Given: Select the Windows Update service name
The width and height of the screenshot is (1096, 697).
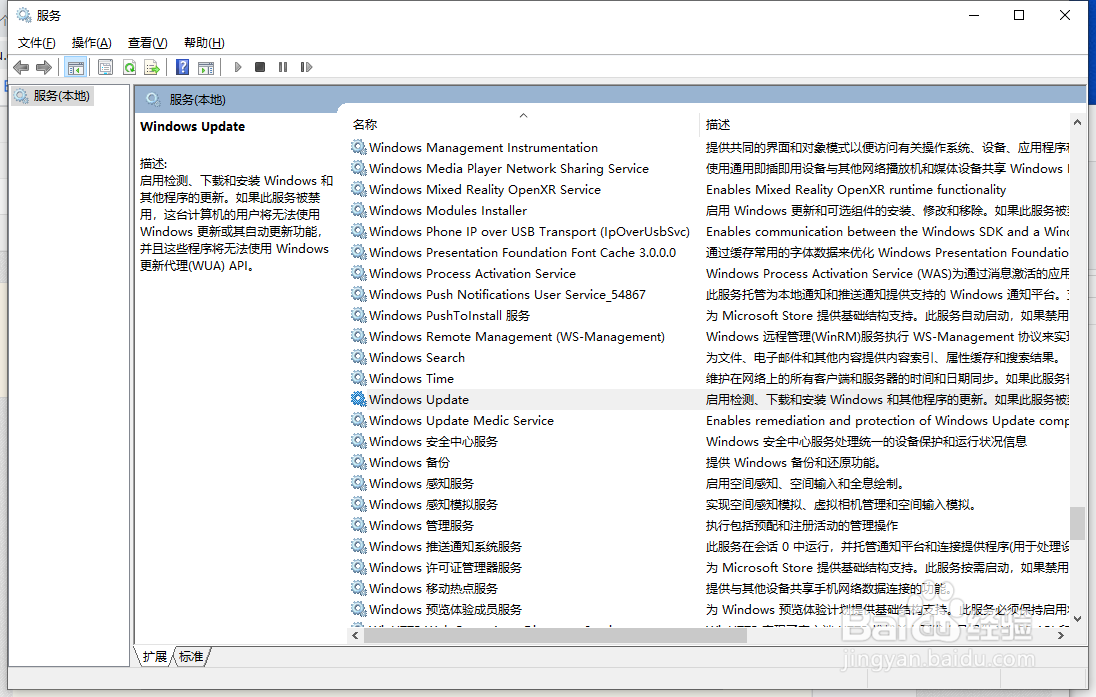Looking at the screenshot, I should [419, 399].
